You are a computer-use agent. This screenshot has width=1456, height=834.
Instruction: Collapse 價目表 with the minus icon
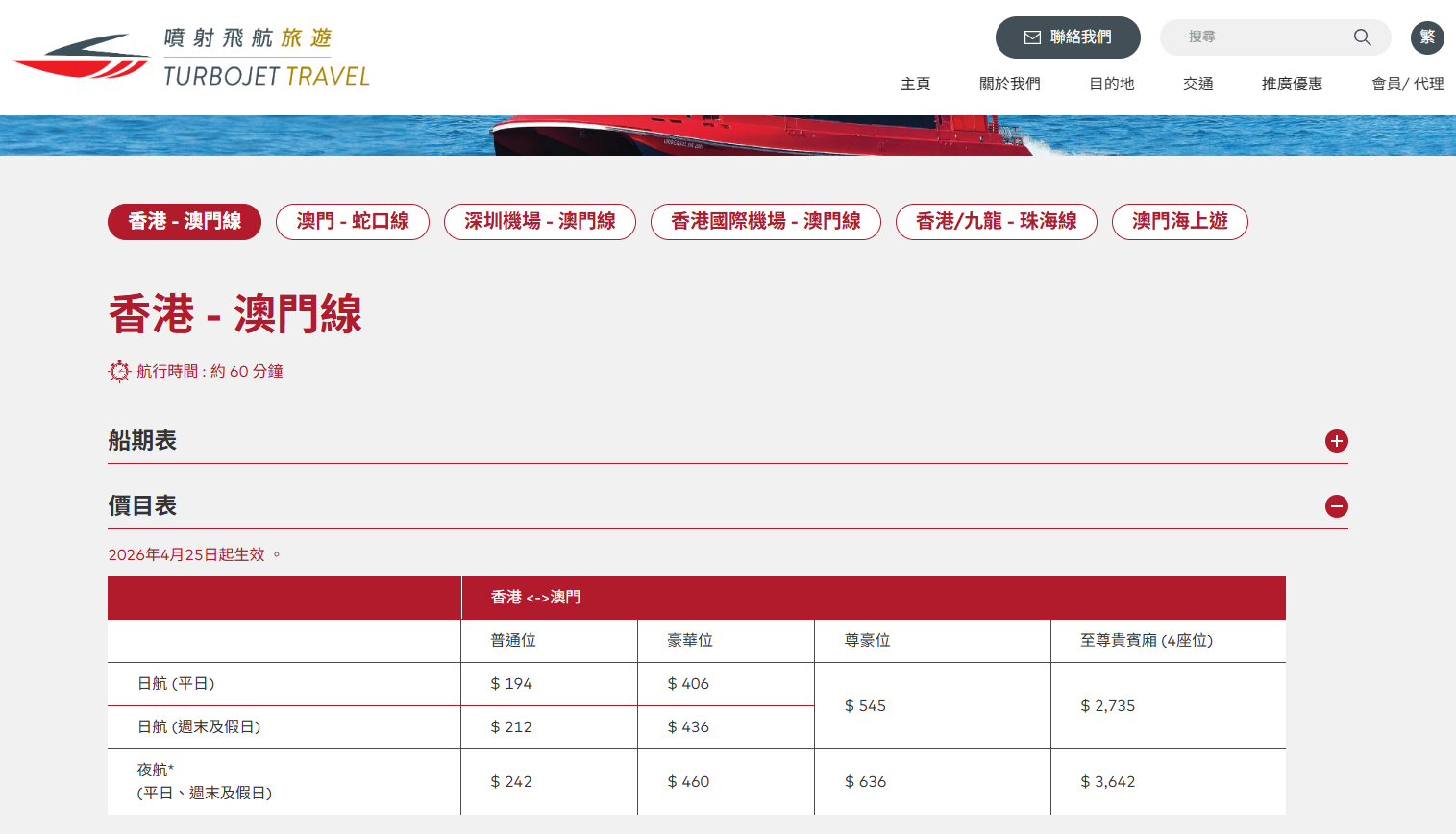point(1336,506)
